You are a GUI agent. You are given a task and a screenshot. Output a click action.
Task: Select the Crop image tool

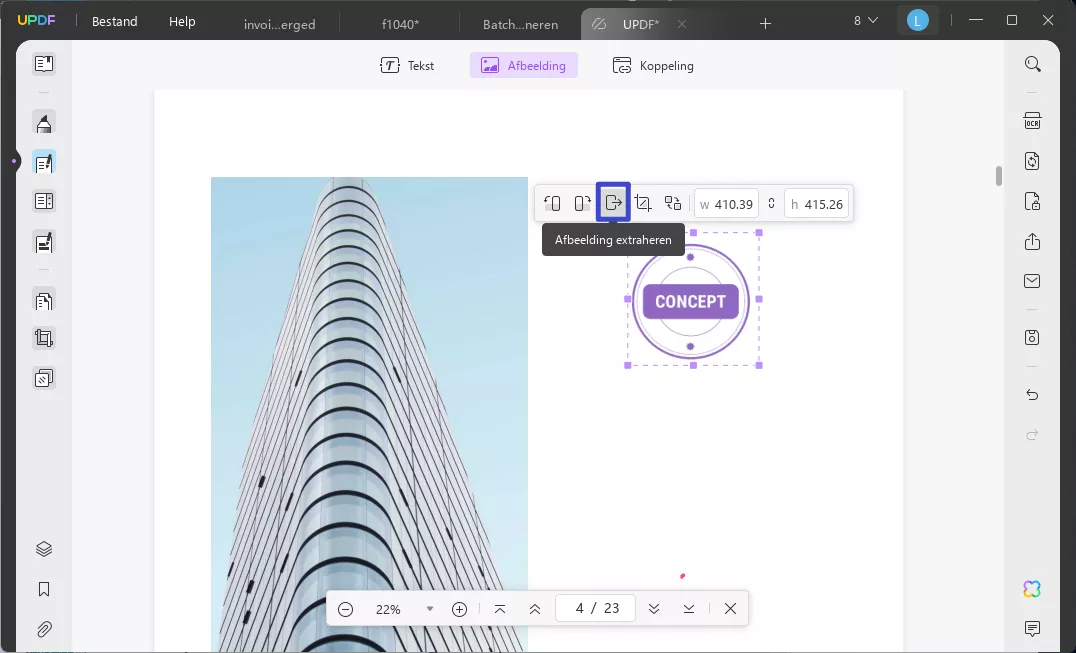[x=643, y=203]
